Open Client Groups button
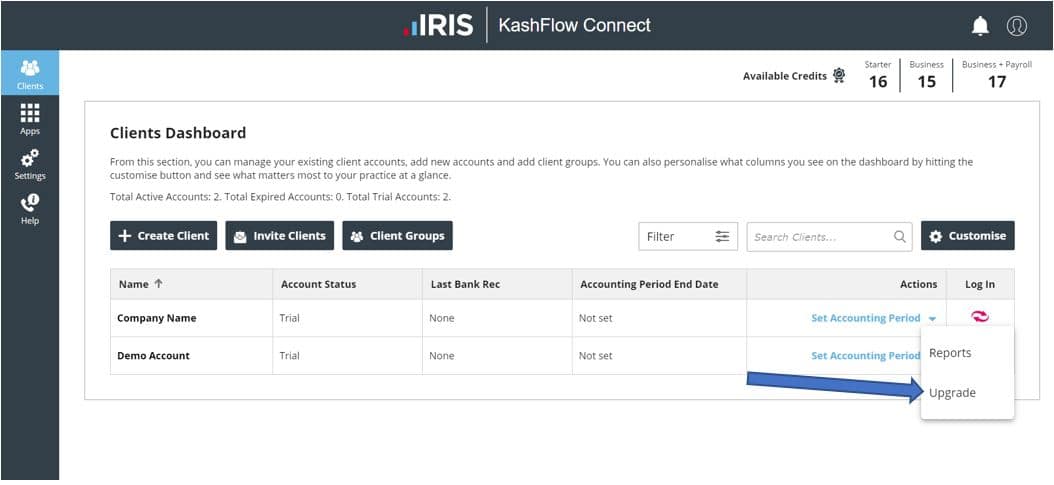This screenshot has height=485, width=1054. (x=397, y=236)
